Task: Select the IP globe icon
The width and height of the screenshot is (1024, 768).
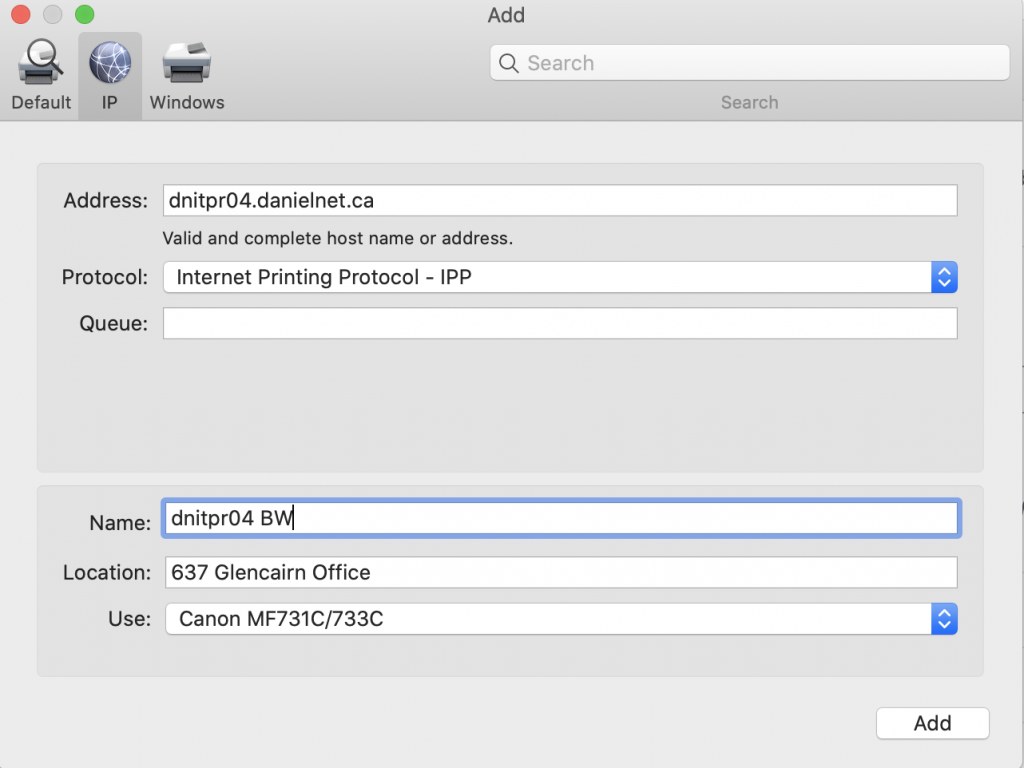Action: click(110, 63)
